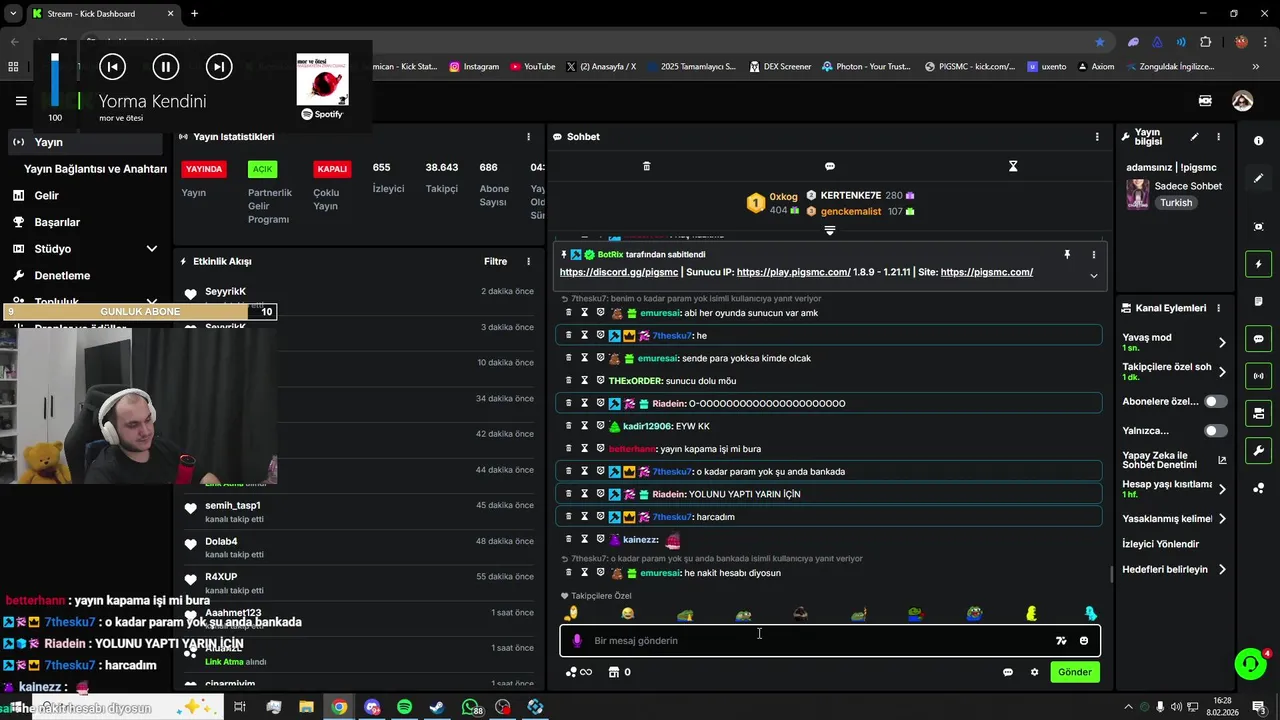1280x720 pixels.
Task: Timeout kadir12906 using hourglass icon
Action: click(585, 426)
